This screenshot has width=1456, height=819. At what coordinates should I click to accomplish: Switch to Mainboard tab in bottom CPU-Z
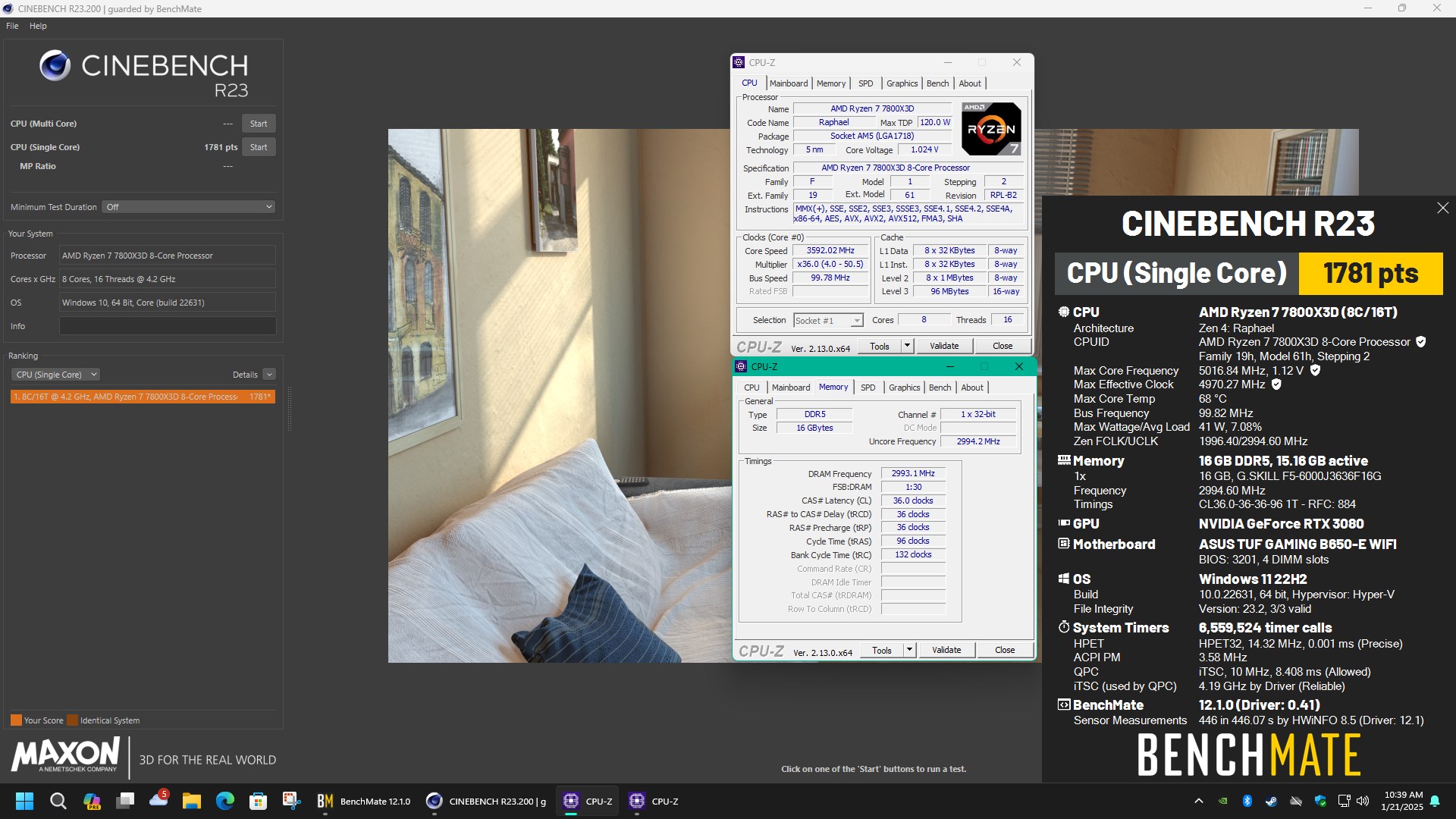tap(791, 388)
